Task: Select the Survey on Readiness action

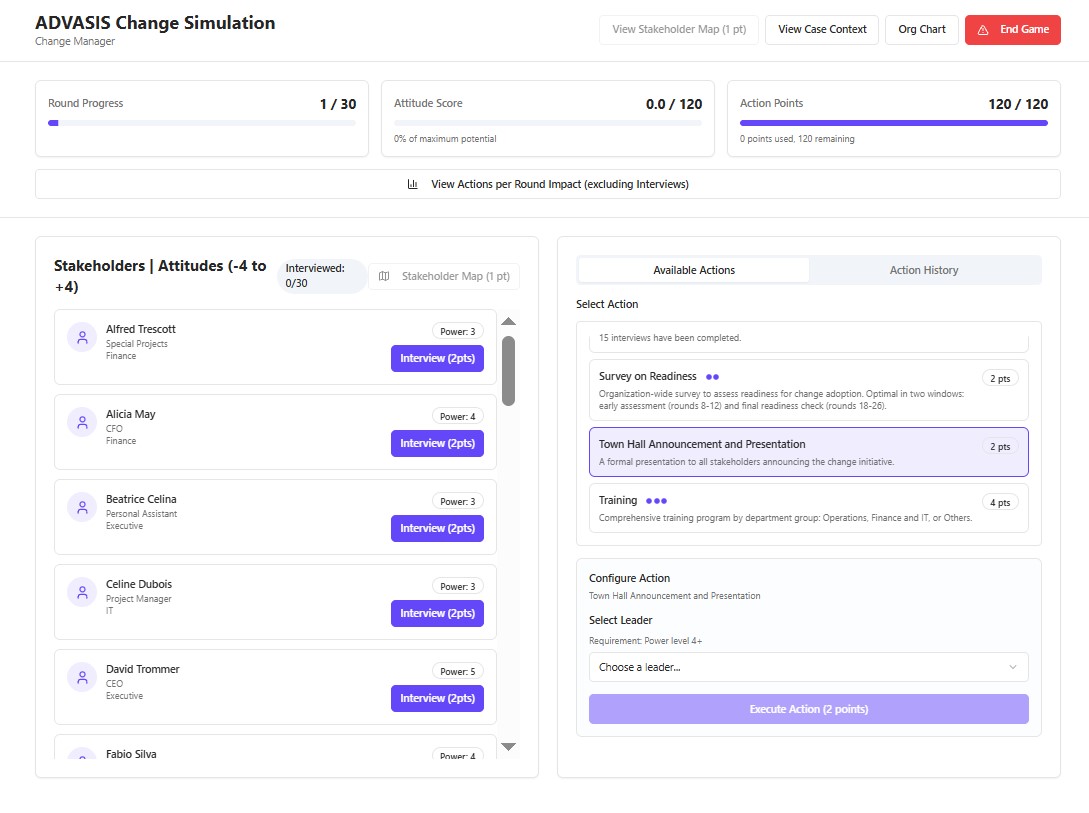Action: [808, 389]
